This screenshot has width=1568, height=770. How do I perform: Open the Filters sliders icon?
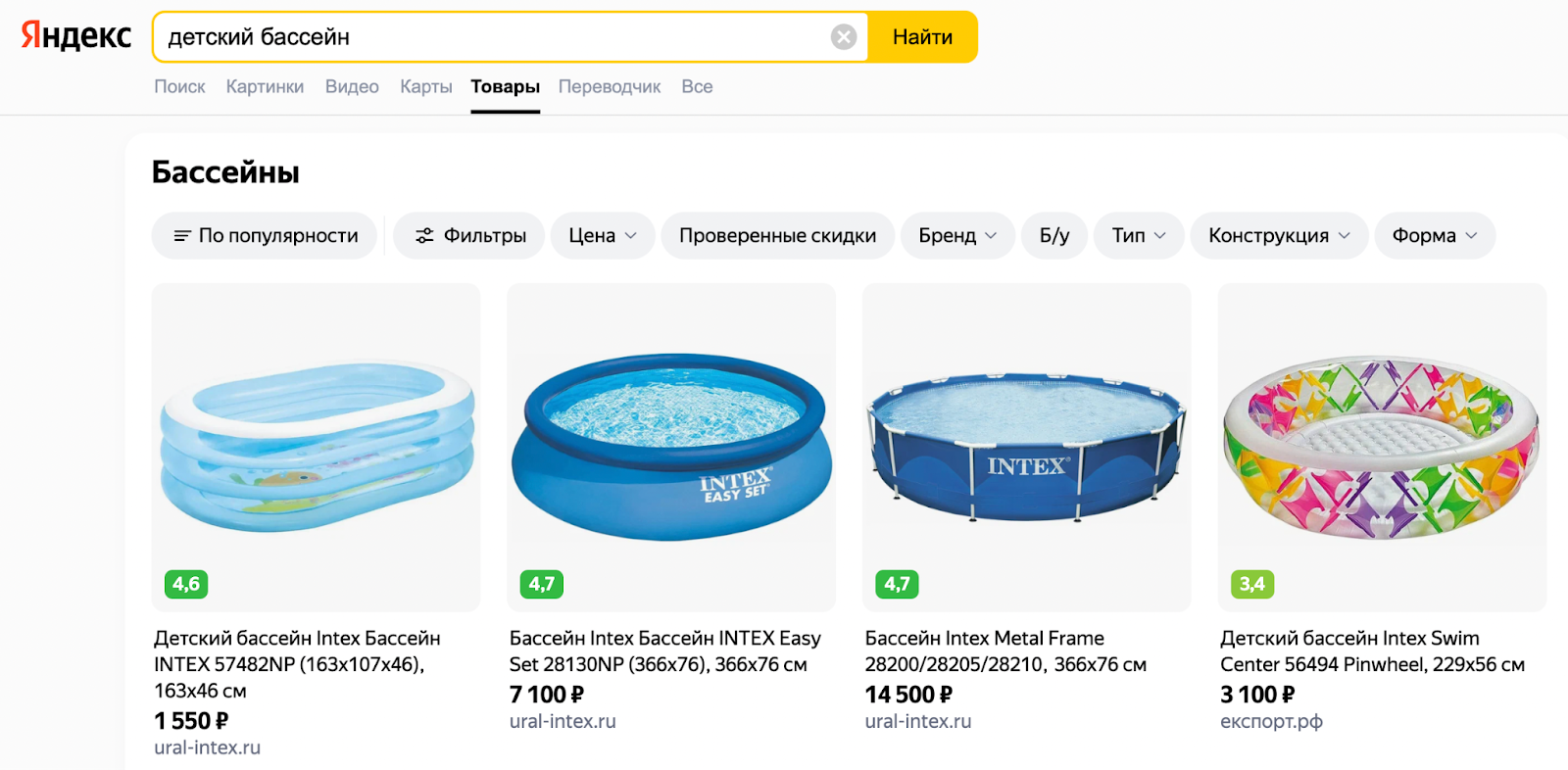[424, 236]
